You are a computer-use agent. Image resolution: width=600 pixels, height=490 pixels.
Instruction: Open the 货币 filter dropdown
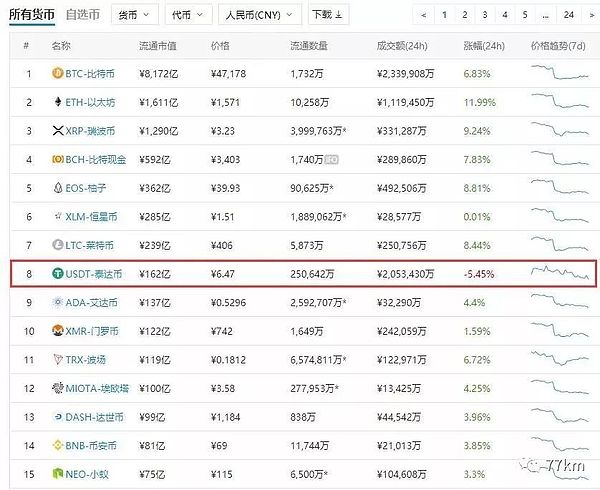tap(131, 15)
